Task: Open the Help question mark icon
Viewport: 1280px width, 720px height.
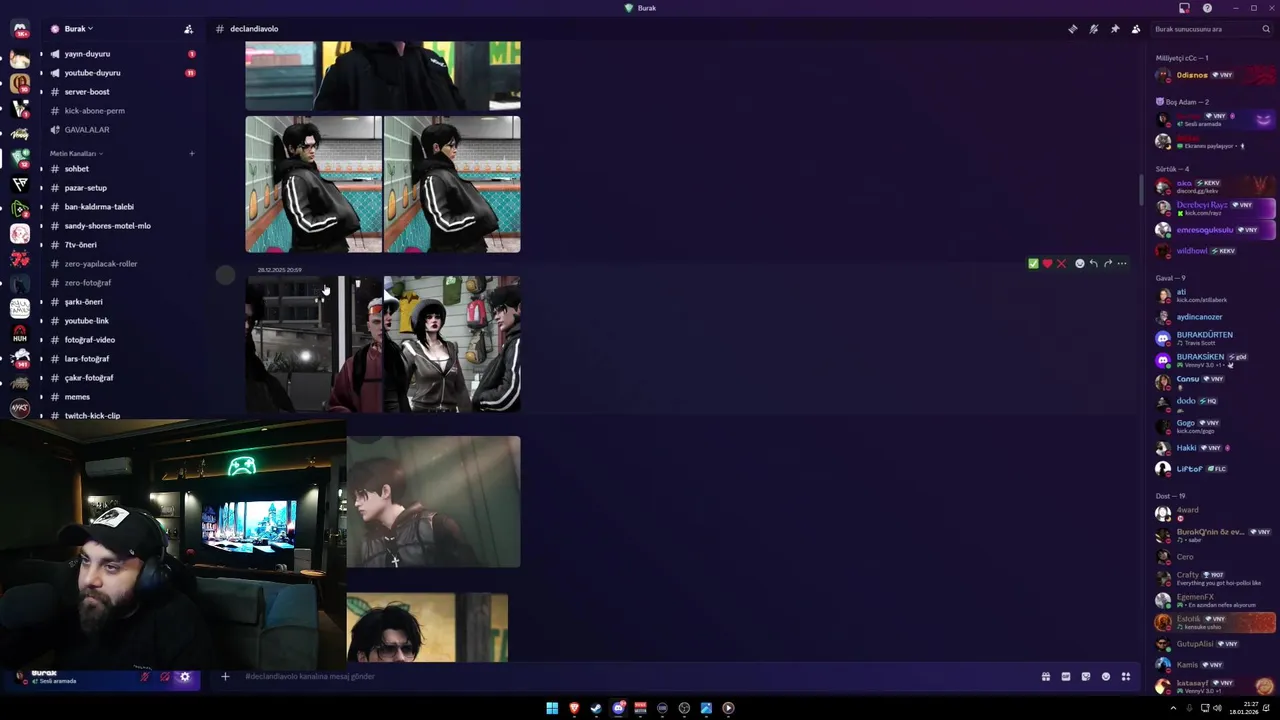Action: [x=1207, y=8]
